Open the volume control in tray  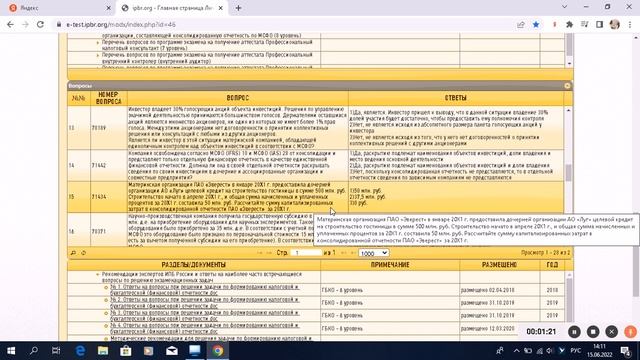click(549, 351)
